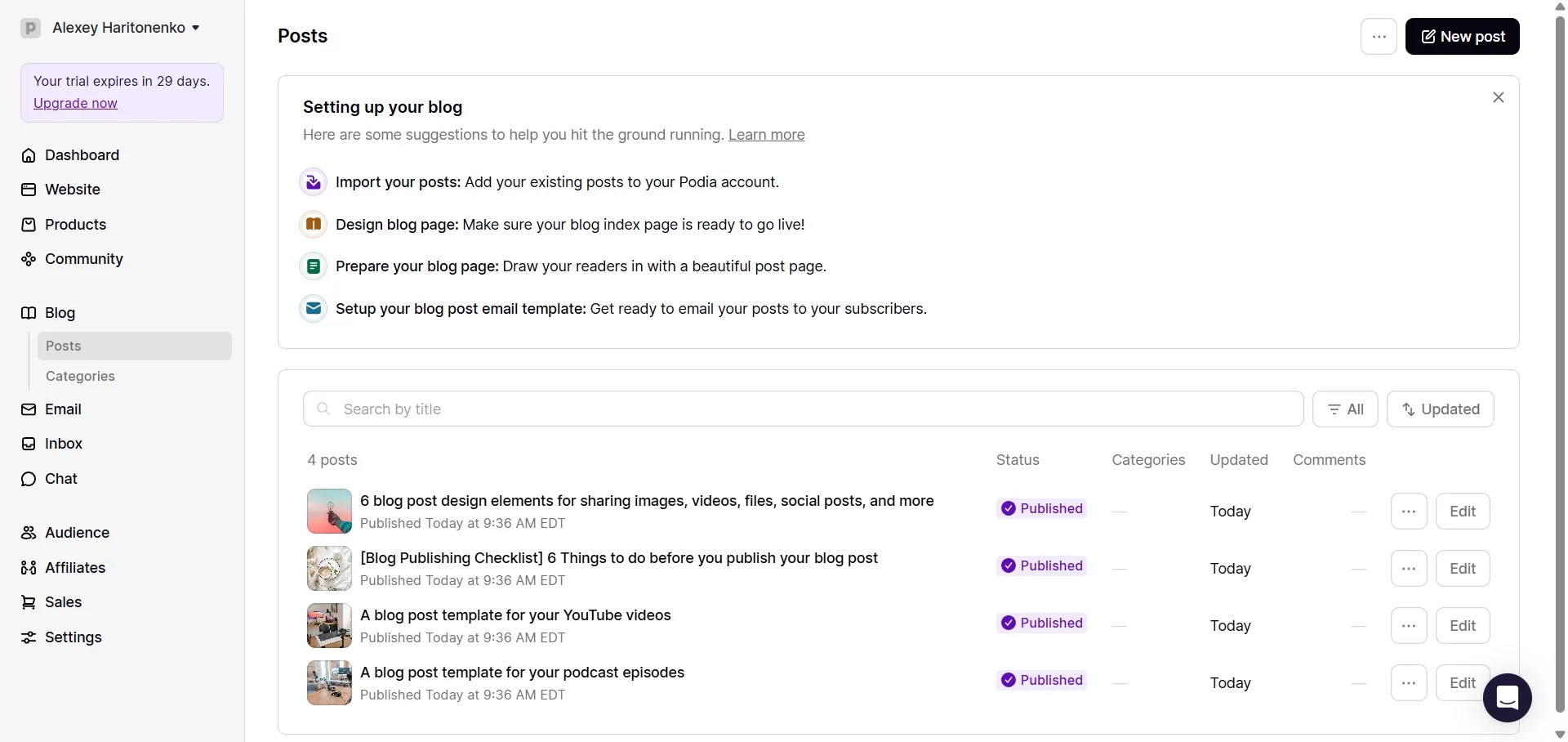Create a New post
The height and width of the screenshot is (742, 1568).
pyautogui.click(x=1463, y=37)
